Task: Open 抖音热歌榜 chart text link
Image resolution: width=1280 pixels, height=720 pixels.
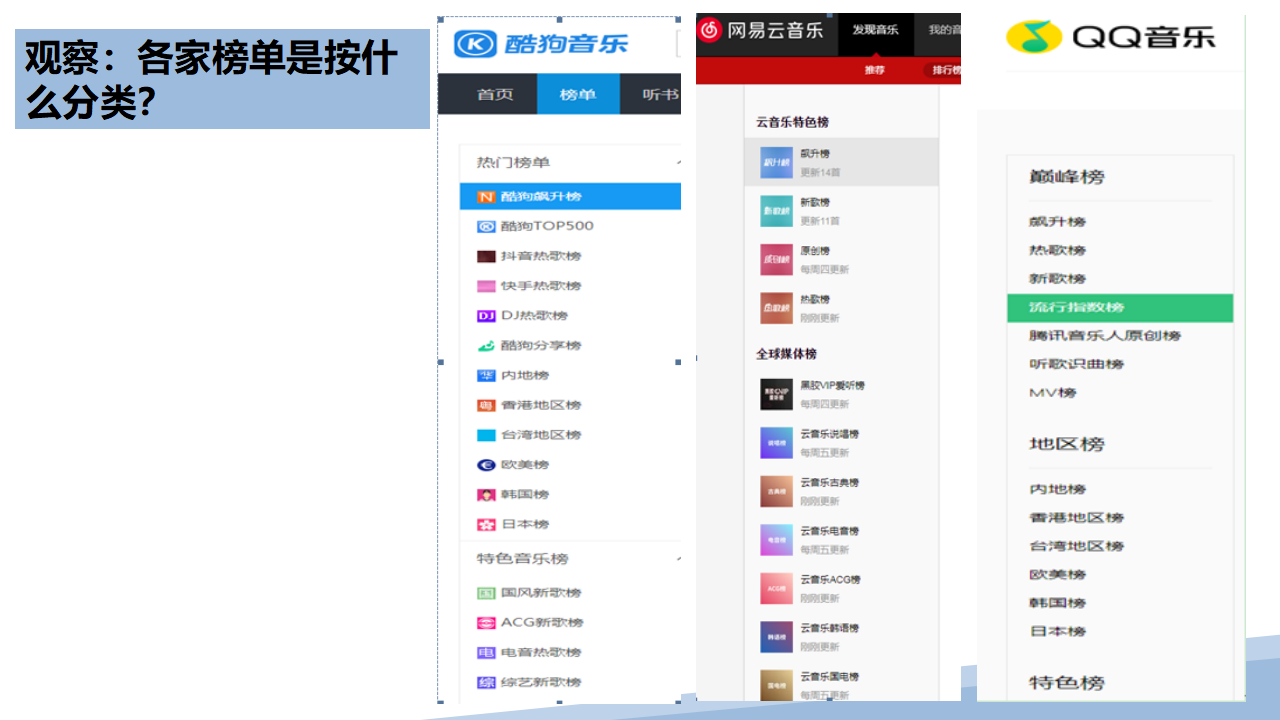Action: (x=541, y=256)
